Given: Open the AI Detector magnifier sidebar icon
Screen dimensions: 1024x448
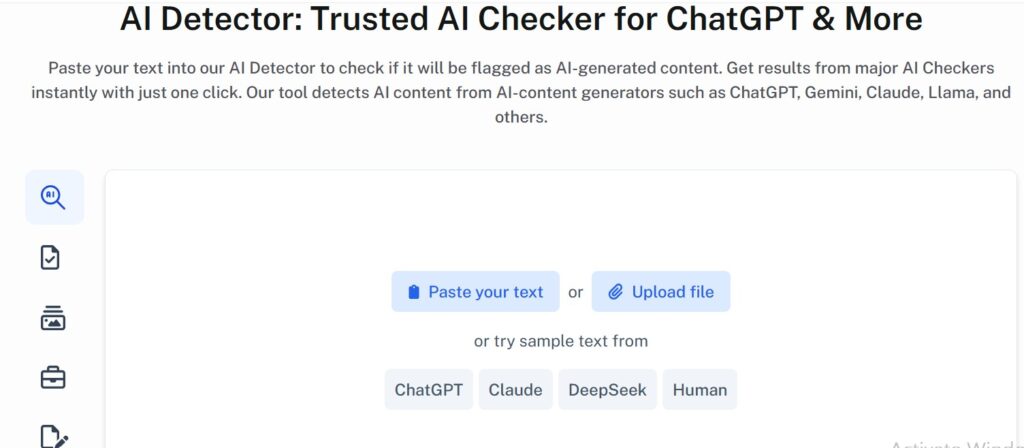Looking at the screenshot, I should (54, 197).
